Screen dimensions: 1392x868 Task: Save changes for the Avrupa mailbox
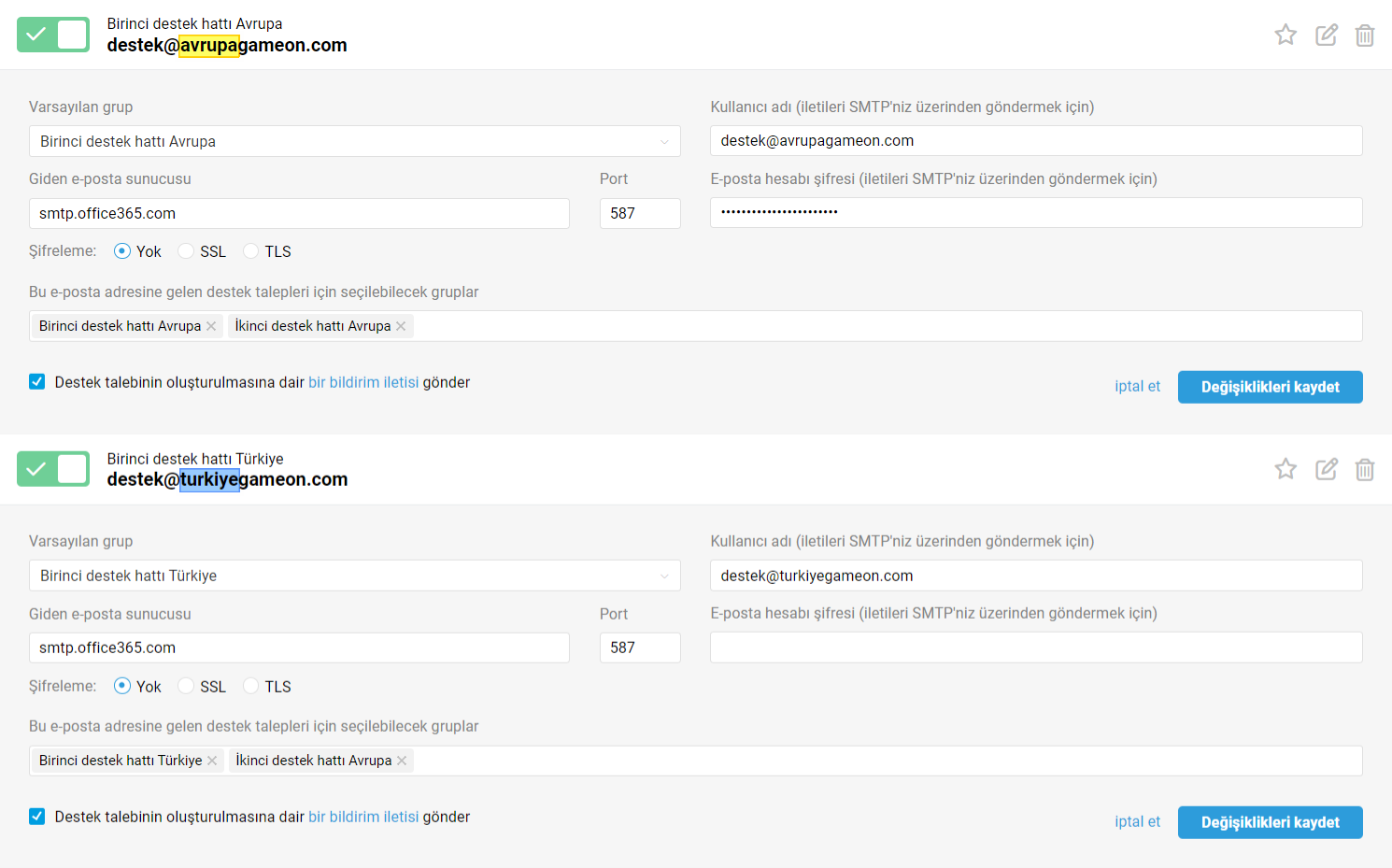[1270, 387]
